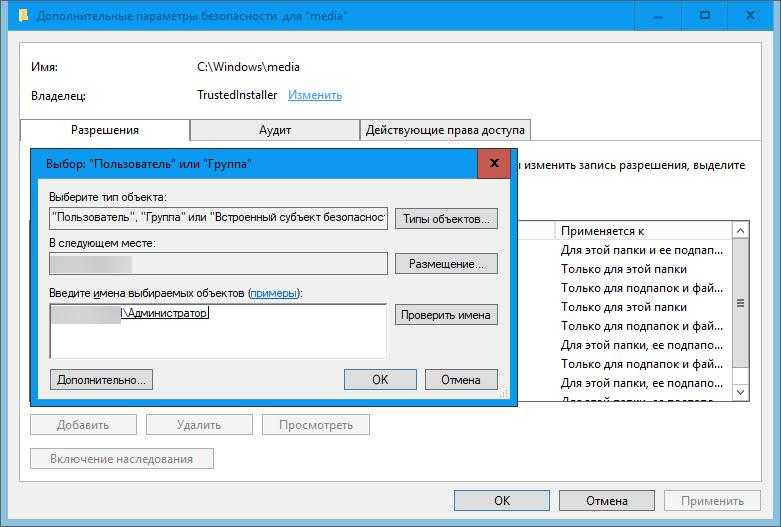Cancel the user selection dialog

tap(461, 380)
